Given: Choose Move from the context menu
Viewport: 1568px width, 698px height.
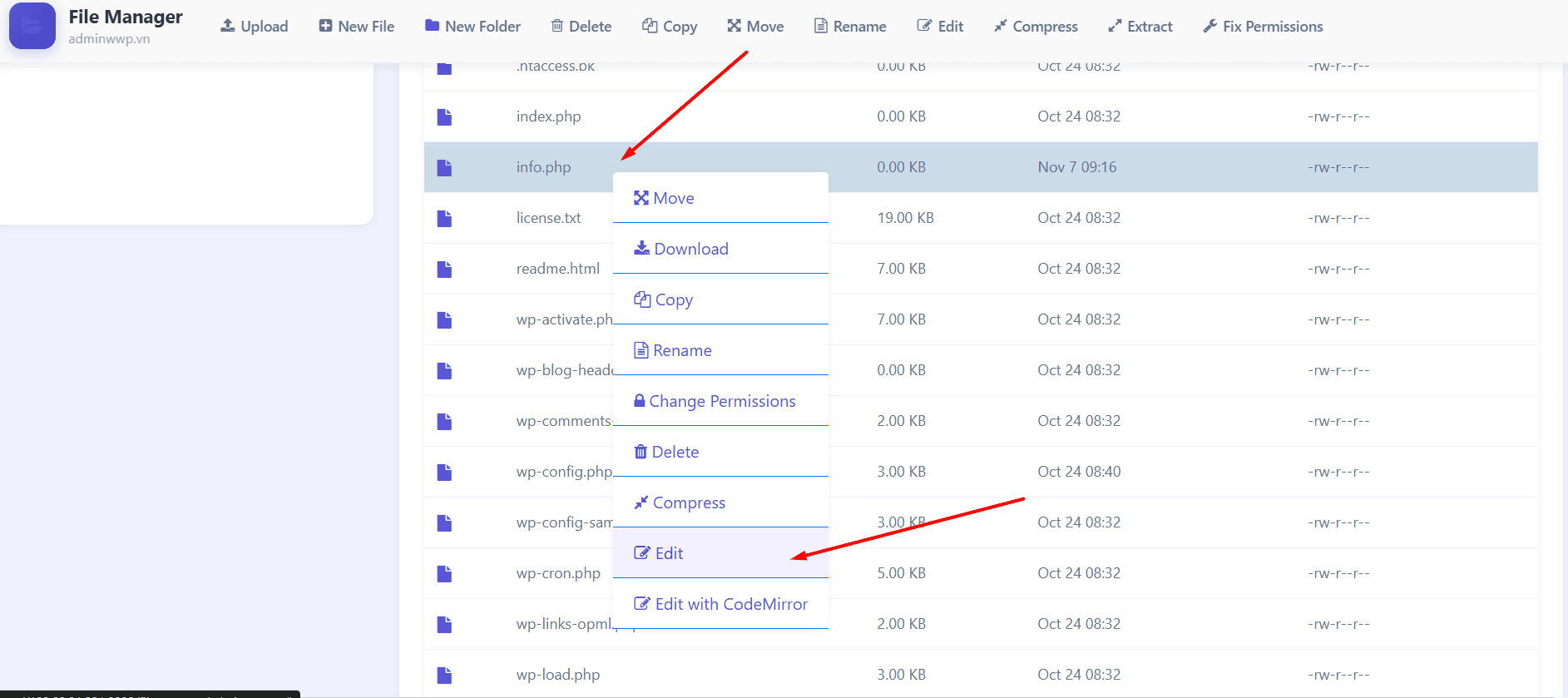Looking at the screenshot, I should pyautogui.click(x=664, y=198).
